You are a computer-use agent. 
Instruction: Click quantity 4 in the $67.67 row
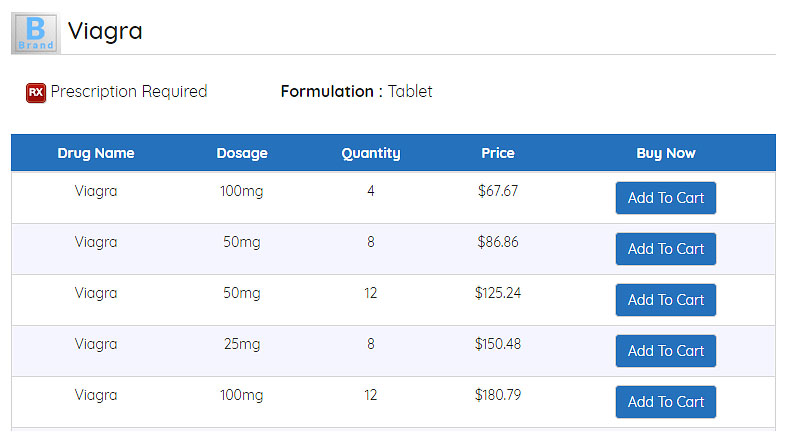371,191
